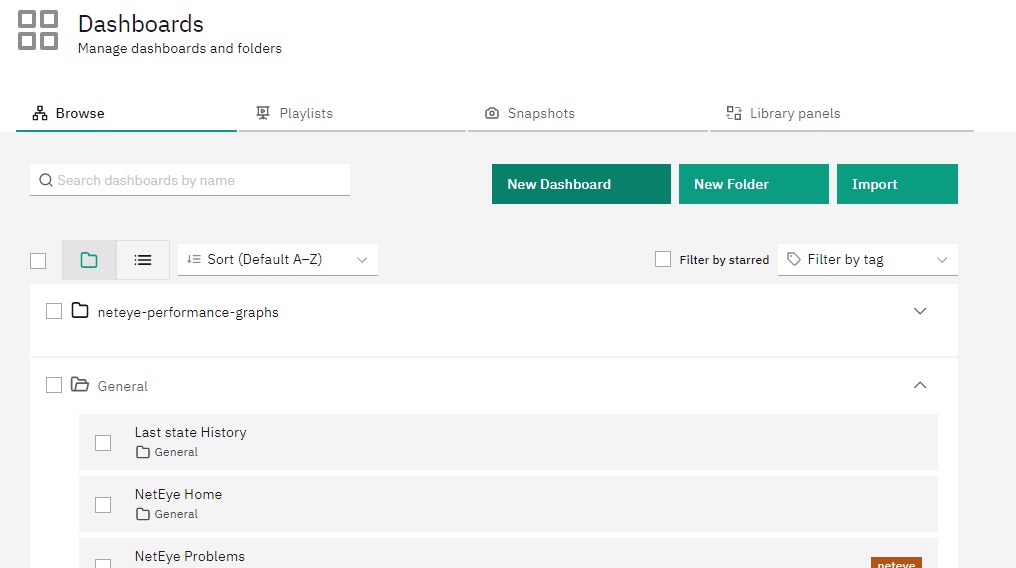Screen dimensions: 1016x568
Task: Switch to list view layout
Action: (143, 260)
